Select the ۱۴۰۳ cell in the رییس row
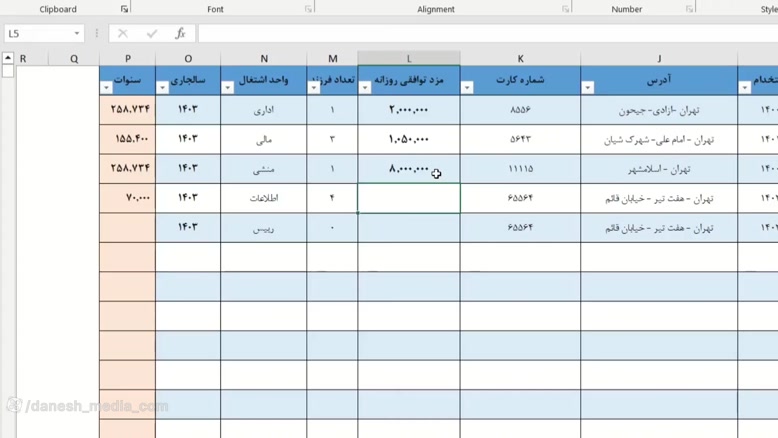Screen dimensions: 778x438 click(188, 228)
